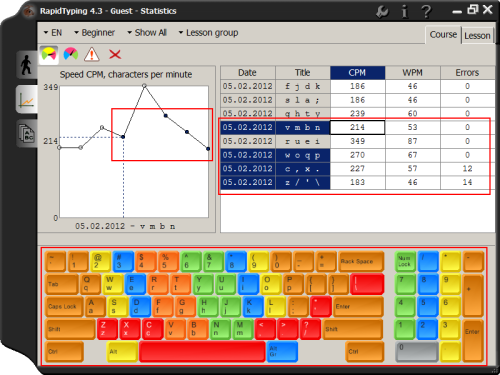Select the 'g h t y' lesson row
Screen dimensions: 500x375
(358, 113)
